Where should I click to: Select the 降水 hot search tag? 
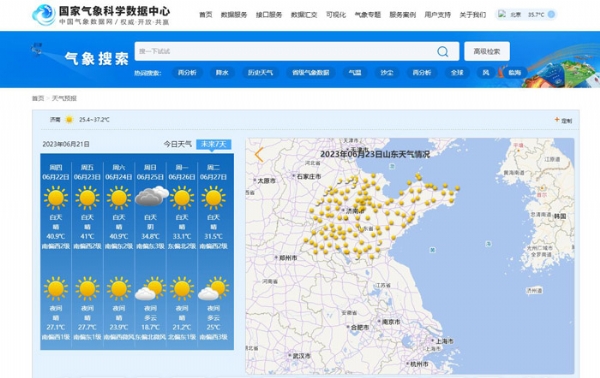[x=222, y=73]
